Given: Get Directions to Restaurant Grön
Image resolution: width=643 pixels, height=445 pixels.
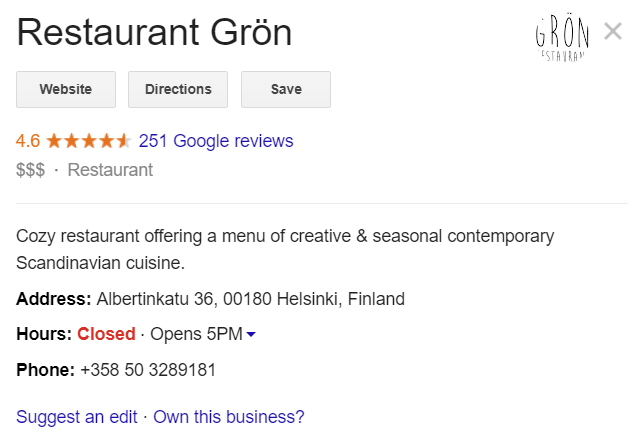Looking at the screenshot, I should pos(178,89).
